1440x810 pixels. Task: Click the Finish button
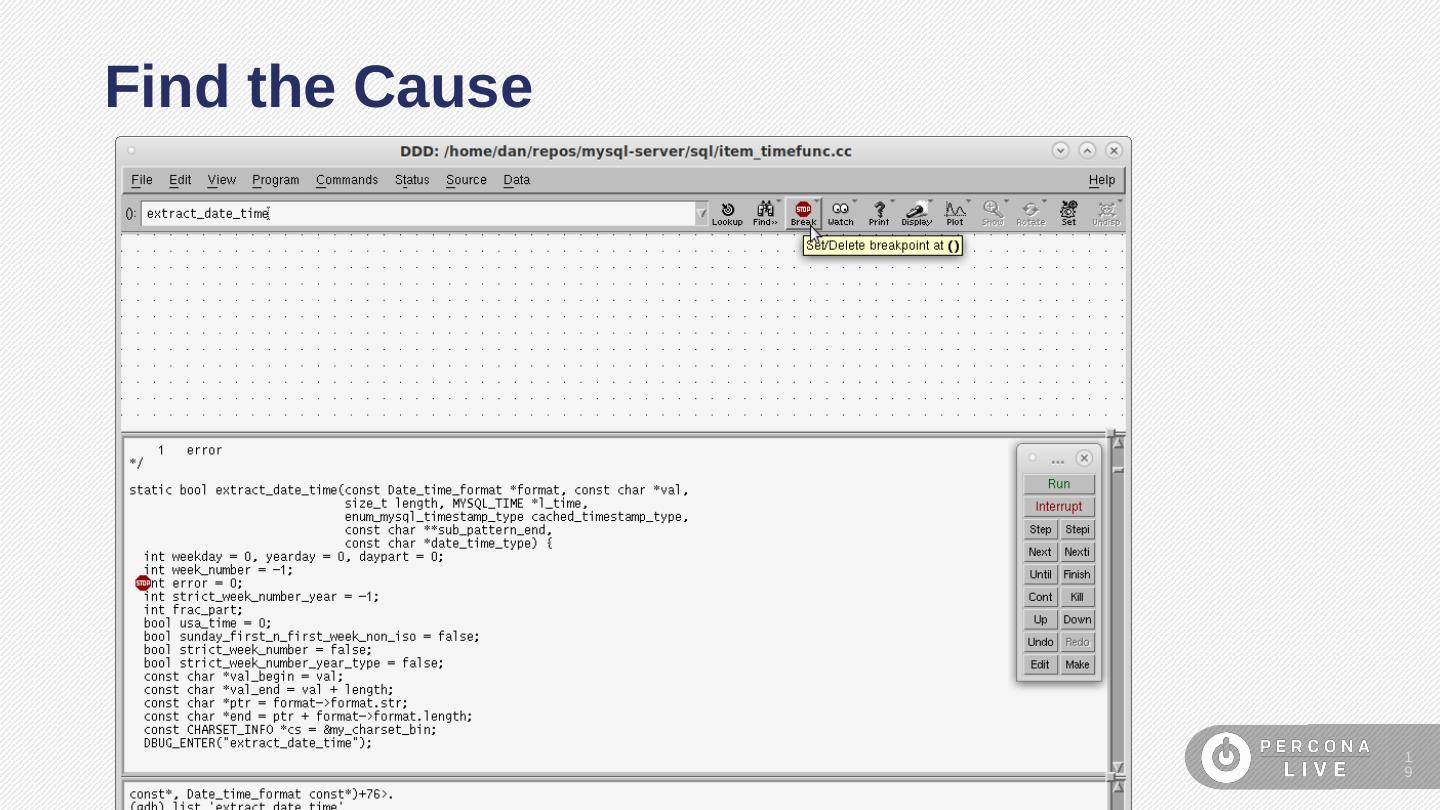pyautogui.click(x=1077, y=575)
